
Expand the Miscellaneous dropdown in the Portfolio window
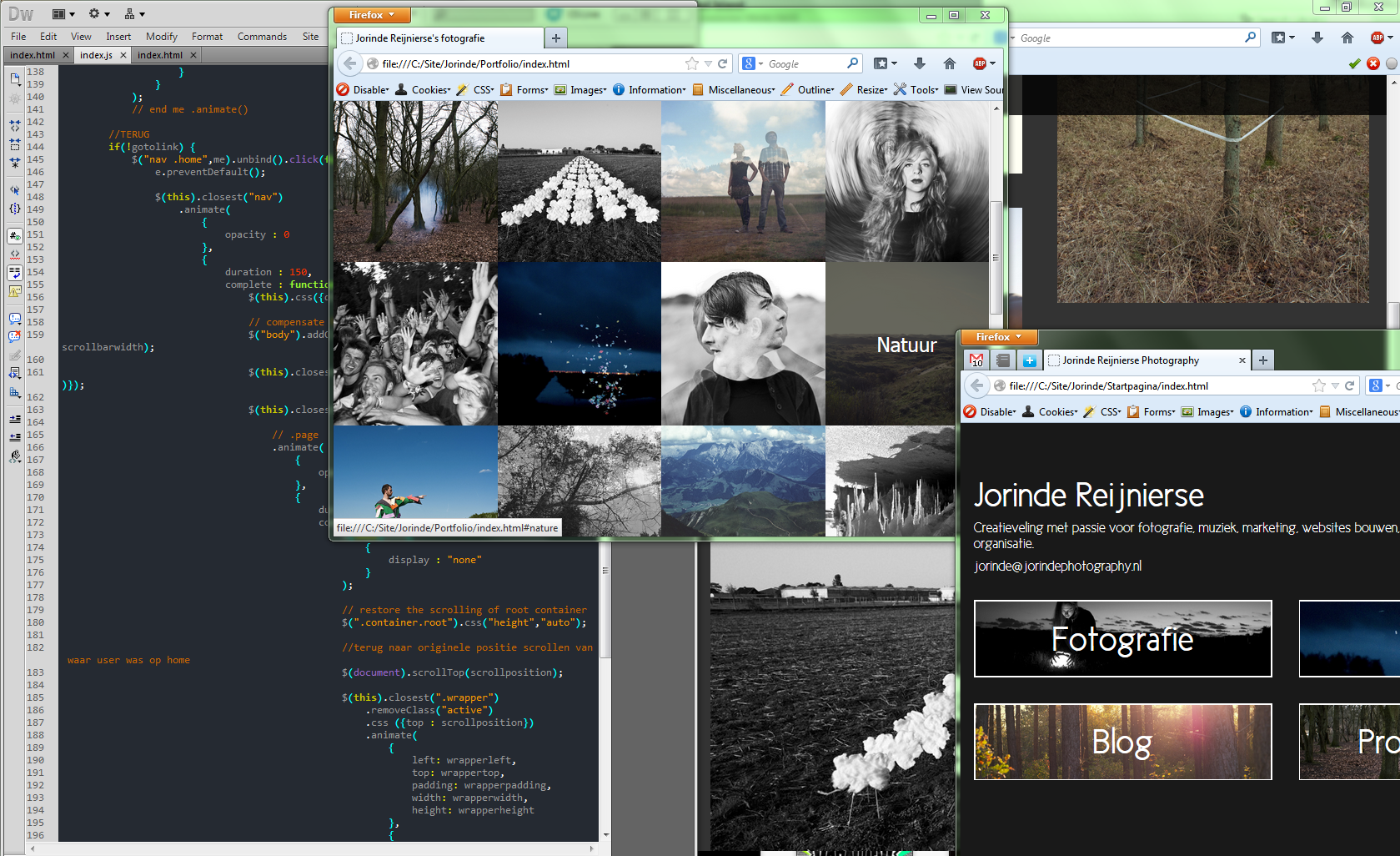[740, 90]
